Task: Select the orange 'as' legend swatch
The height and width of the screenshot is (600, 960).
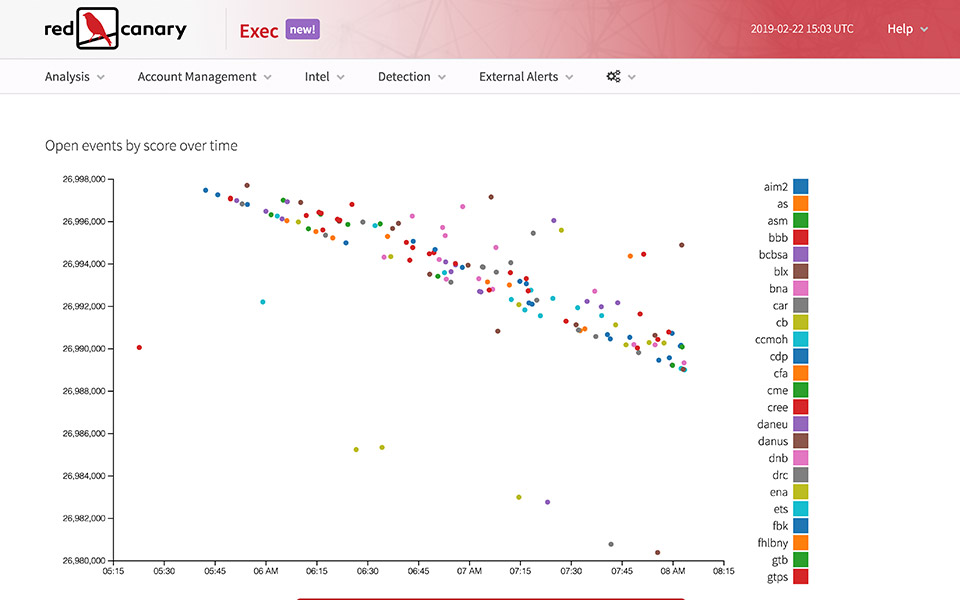Action: 801,203
